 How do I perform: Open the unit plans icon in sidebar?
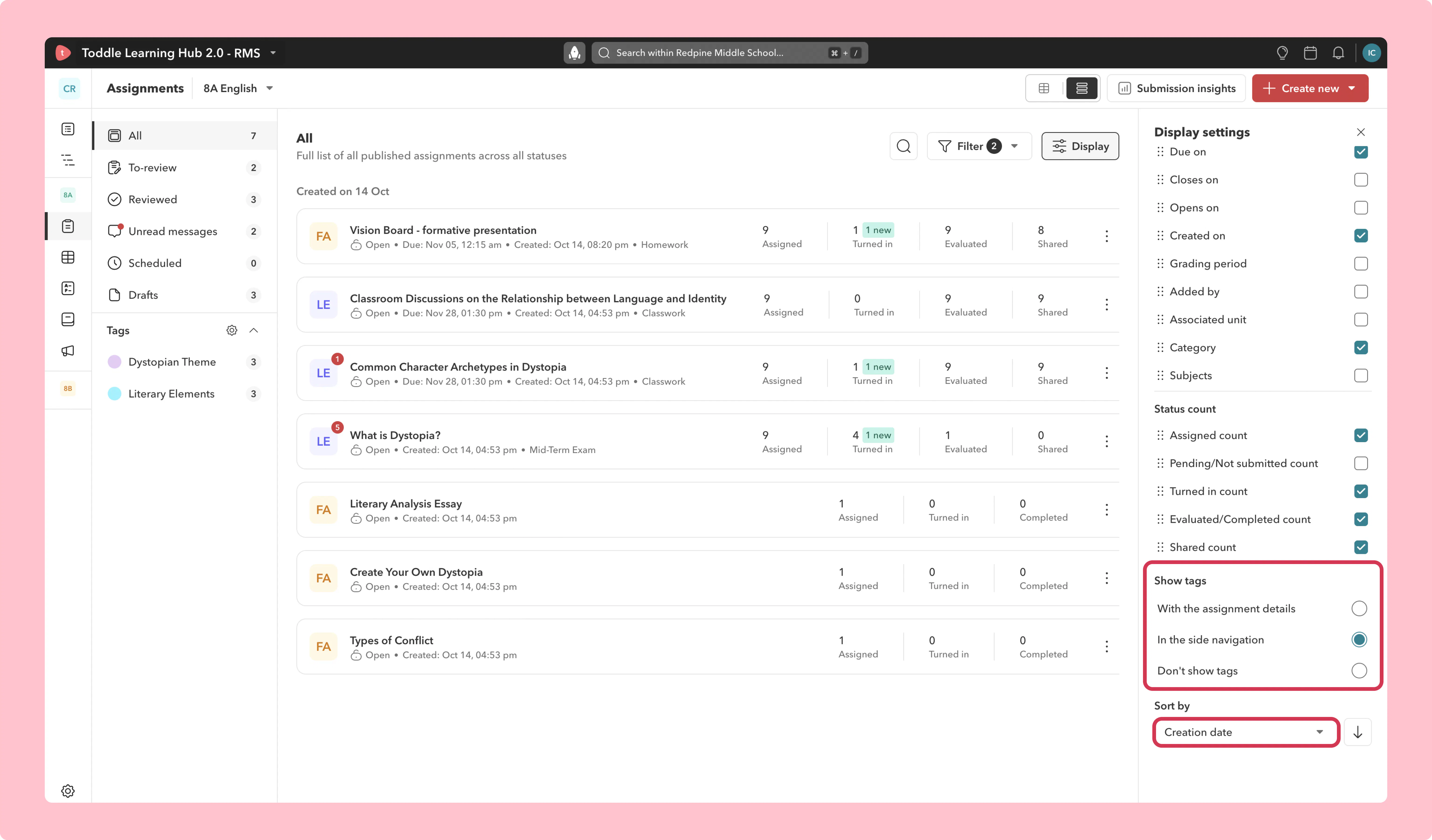[x=68, y=160]
